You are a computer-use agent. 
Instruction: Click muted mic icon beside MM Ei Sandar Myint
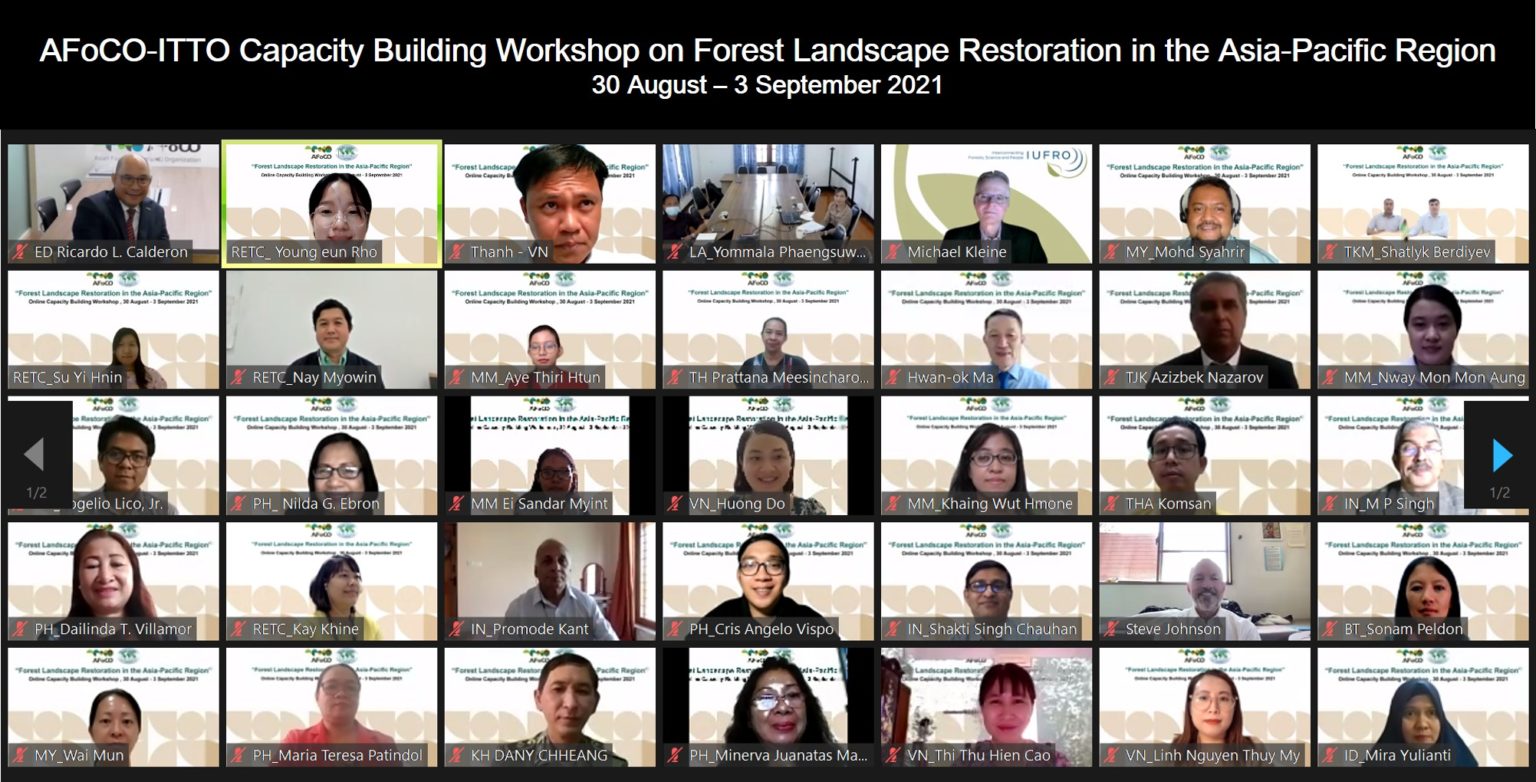pyautogui.click(x=456, y=503)
